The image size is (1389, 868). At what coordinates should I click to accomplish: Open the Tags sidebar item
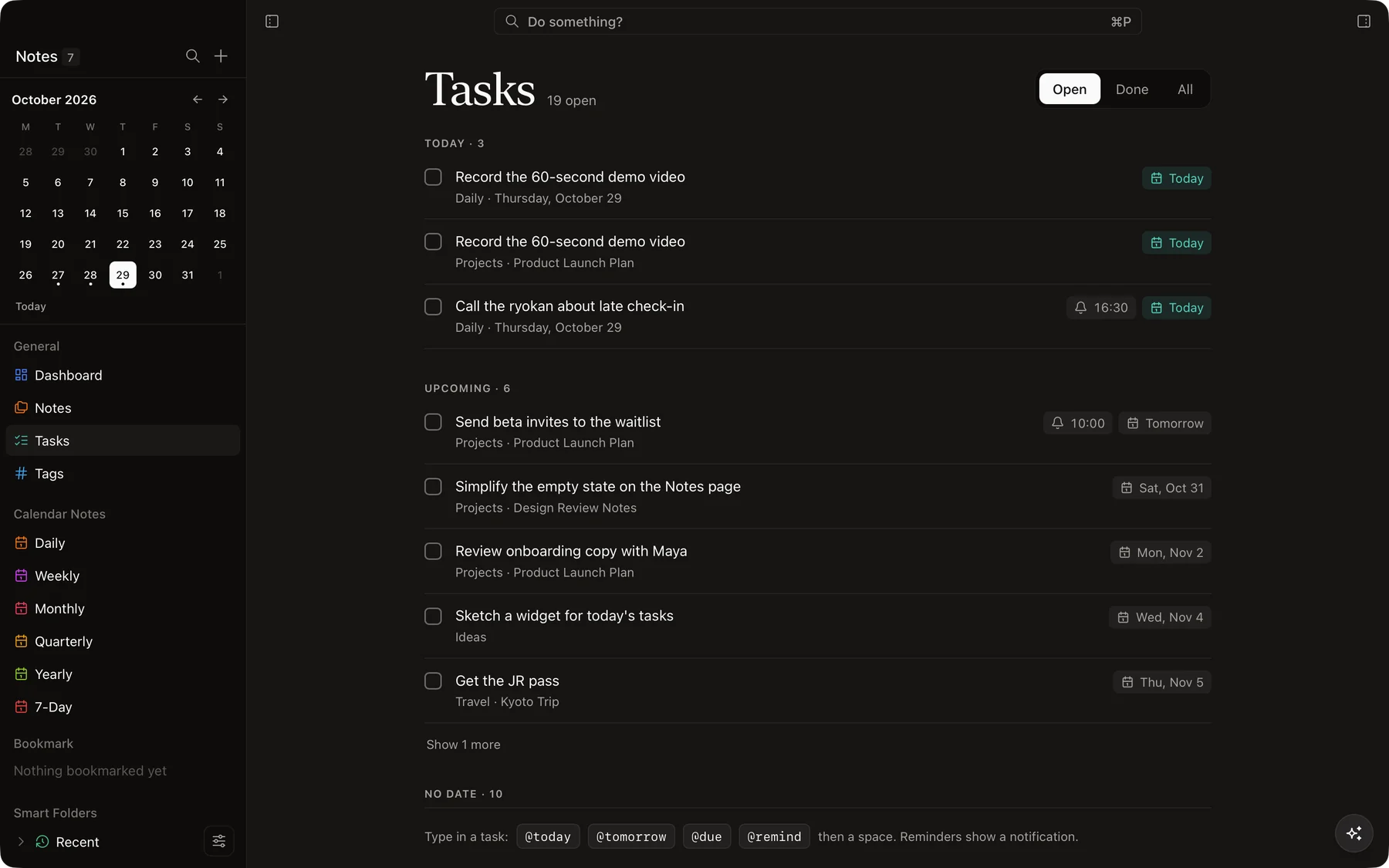[123, 474]
